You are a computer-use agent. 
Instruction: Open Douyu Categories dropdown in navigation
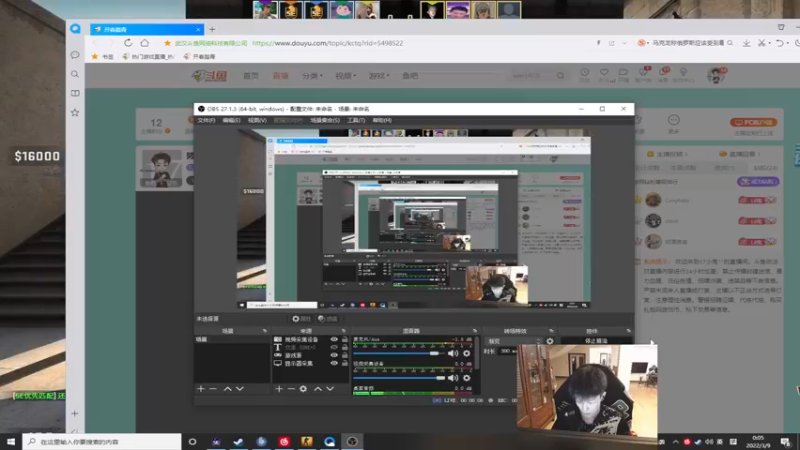[312, 76]
